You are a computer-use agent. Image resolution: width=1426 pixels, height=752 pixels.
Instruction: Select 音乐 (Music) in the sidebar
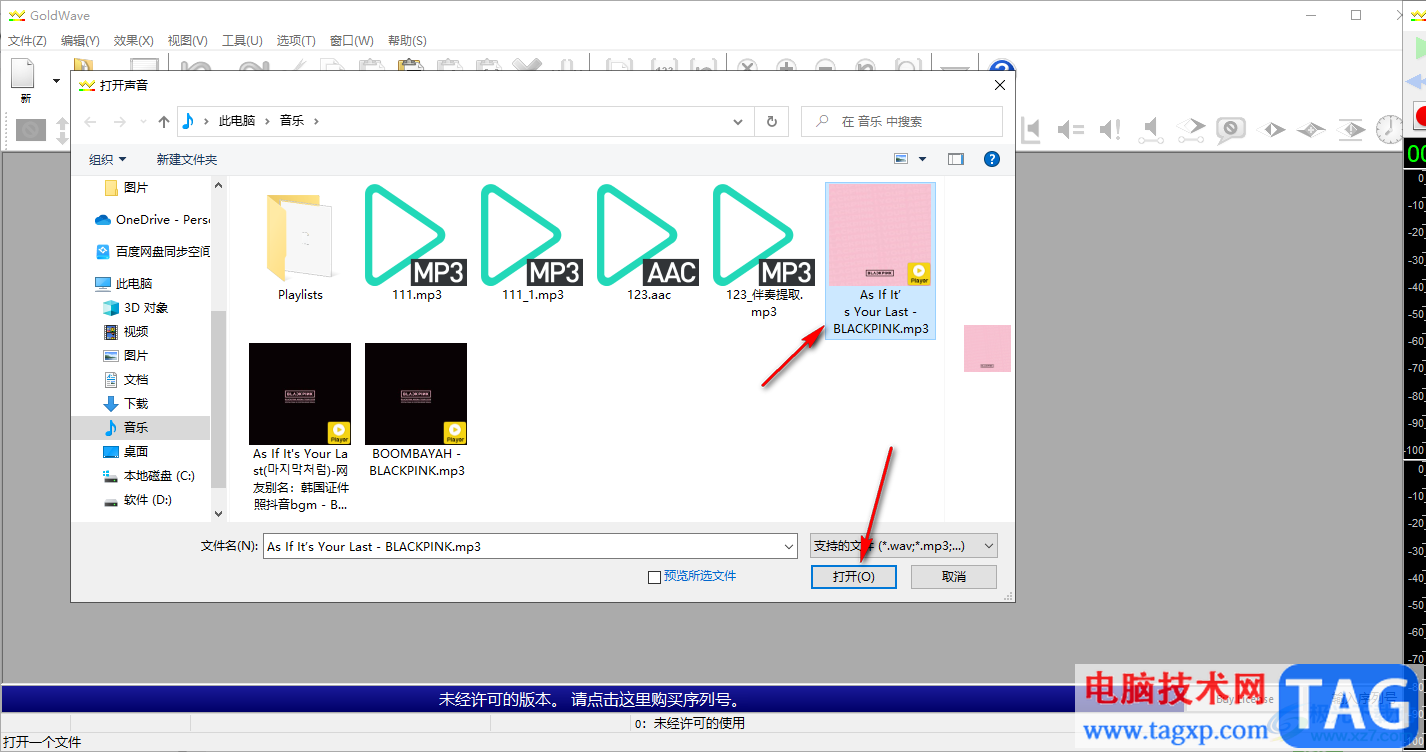(x=140, y=428)
